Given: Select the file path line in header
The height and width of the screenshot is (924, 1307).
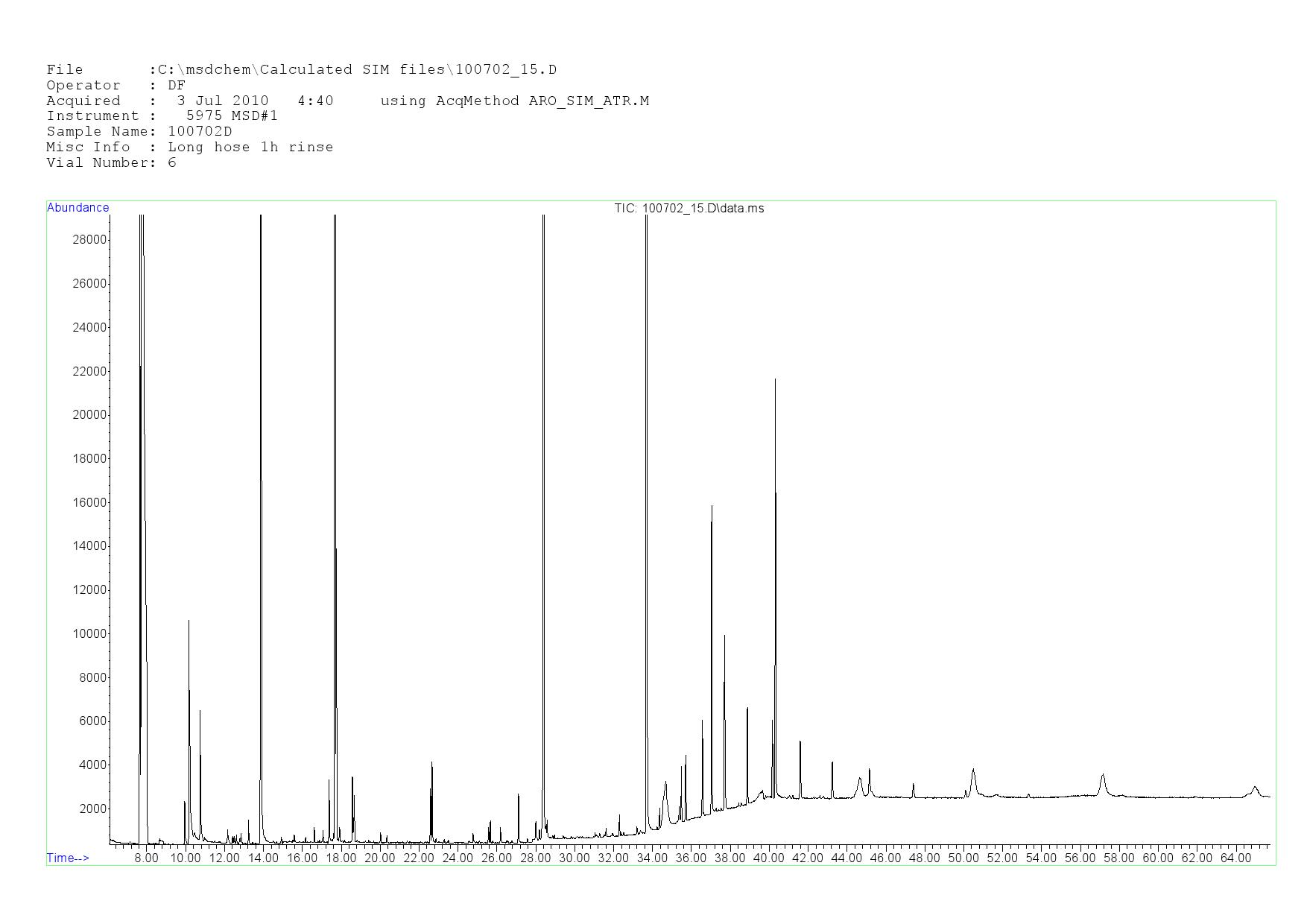Looking at the screenshot, I should tap(301, 70).
